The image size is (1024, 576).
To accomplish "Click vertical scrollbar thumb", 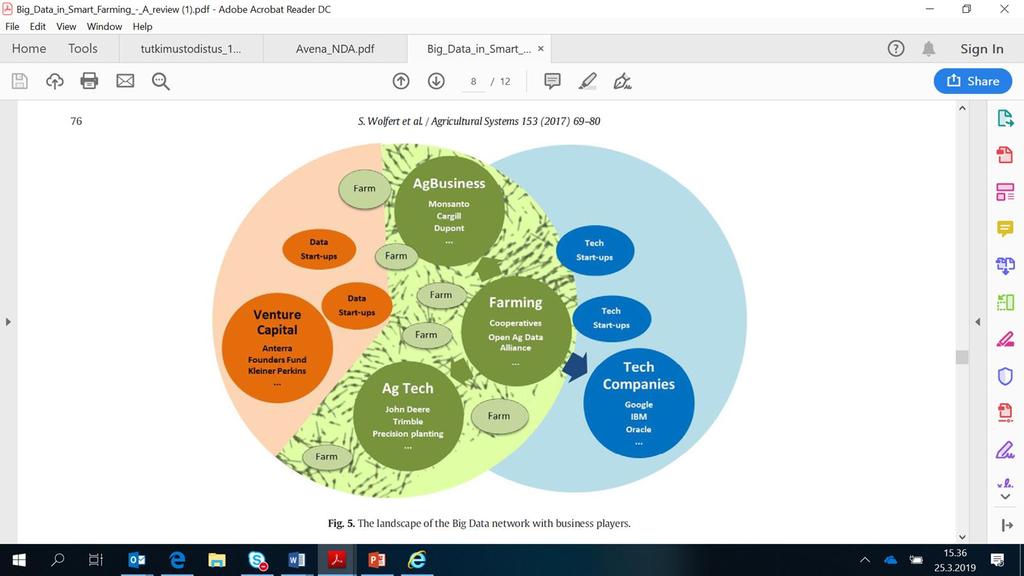I will (x=962, y=357).
